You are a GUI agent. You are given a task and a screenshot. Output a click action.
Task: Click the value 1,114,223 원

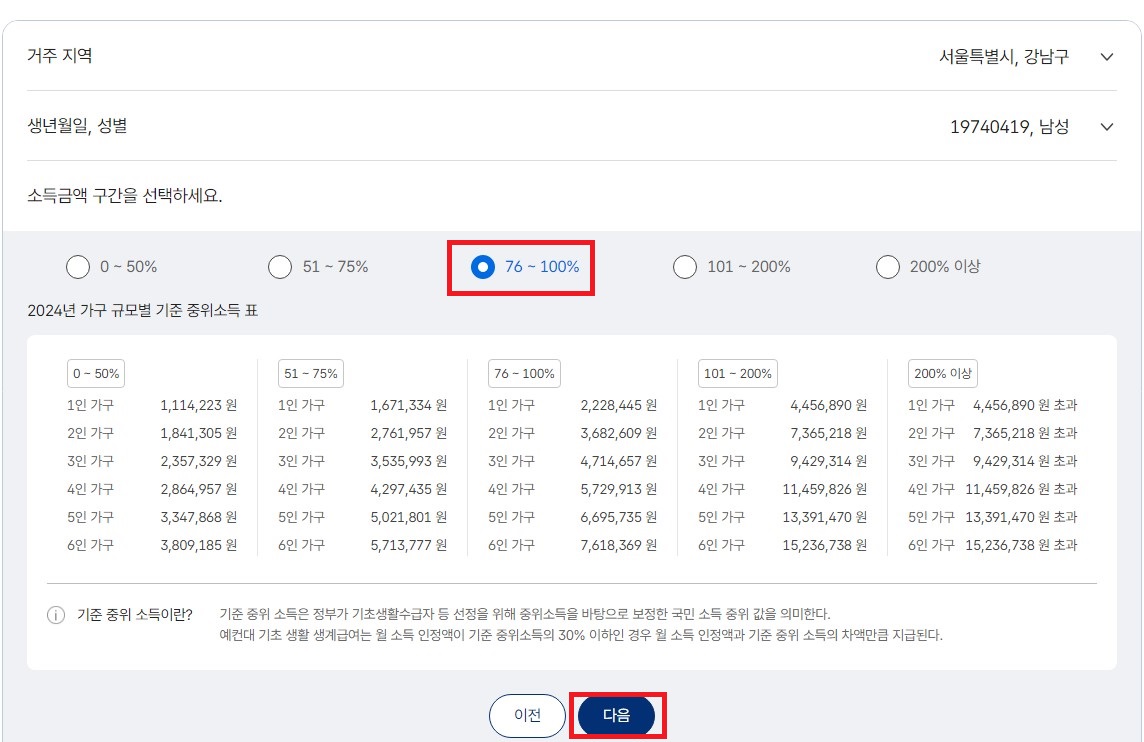[x=198, y=405]
